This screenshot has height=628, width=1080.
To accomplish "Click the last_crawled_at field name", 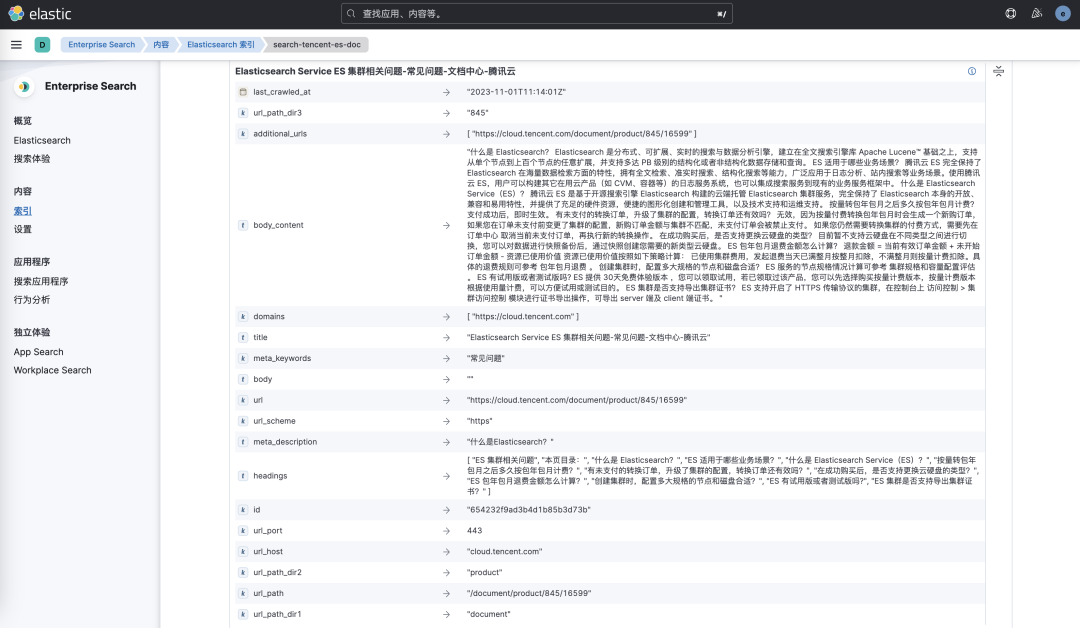I will point(282,92).
